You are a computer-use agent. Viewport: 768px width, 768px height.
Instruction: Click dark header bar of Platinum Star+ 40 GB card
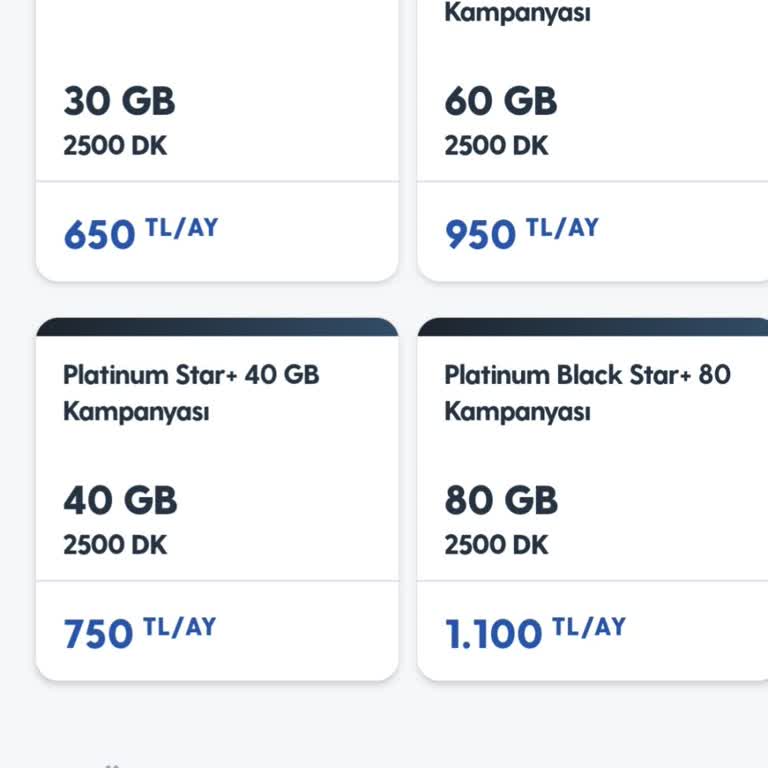(217, 327)
